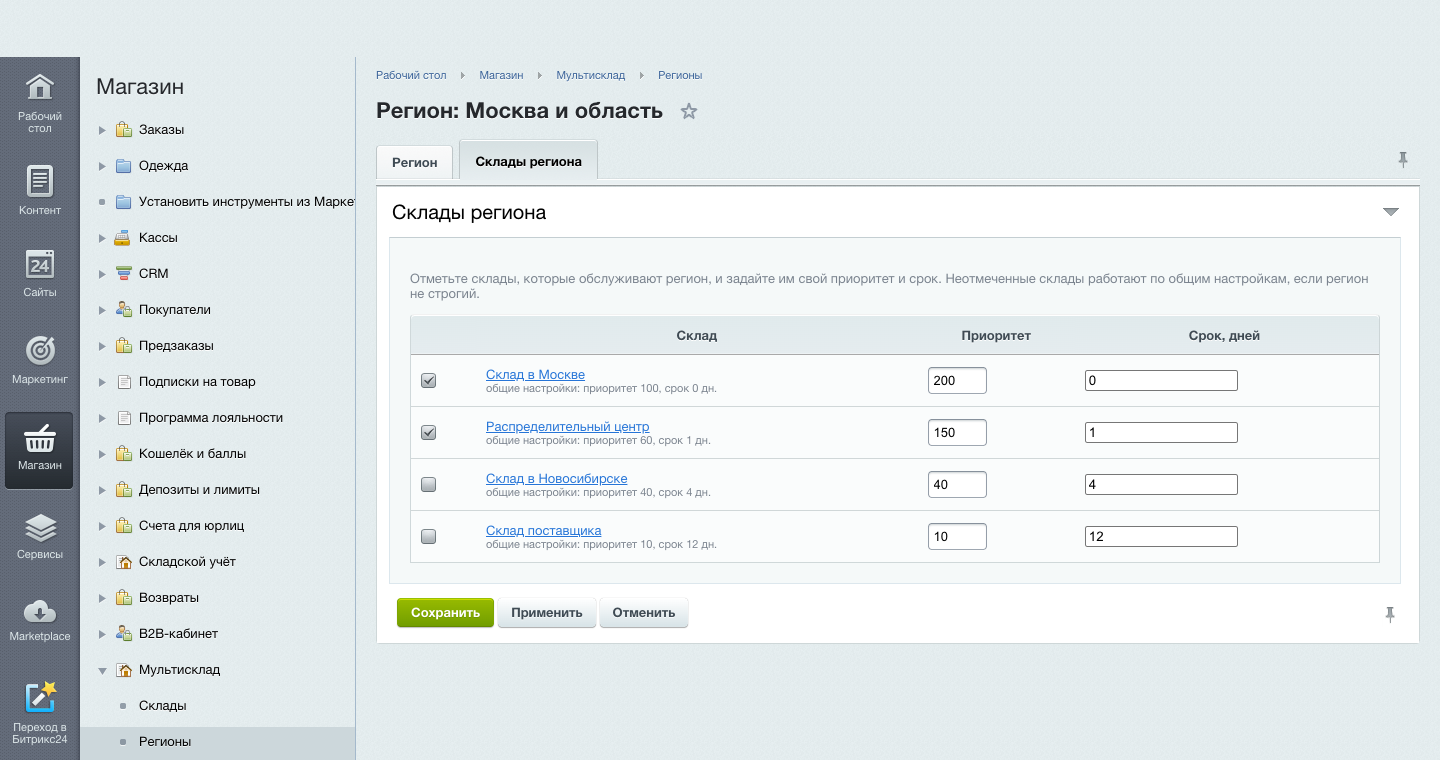Click the Отменить button

(x=644, y=613)
